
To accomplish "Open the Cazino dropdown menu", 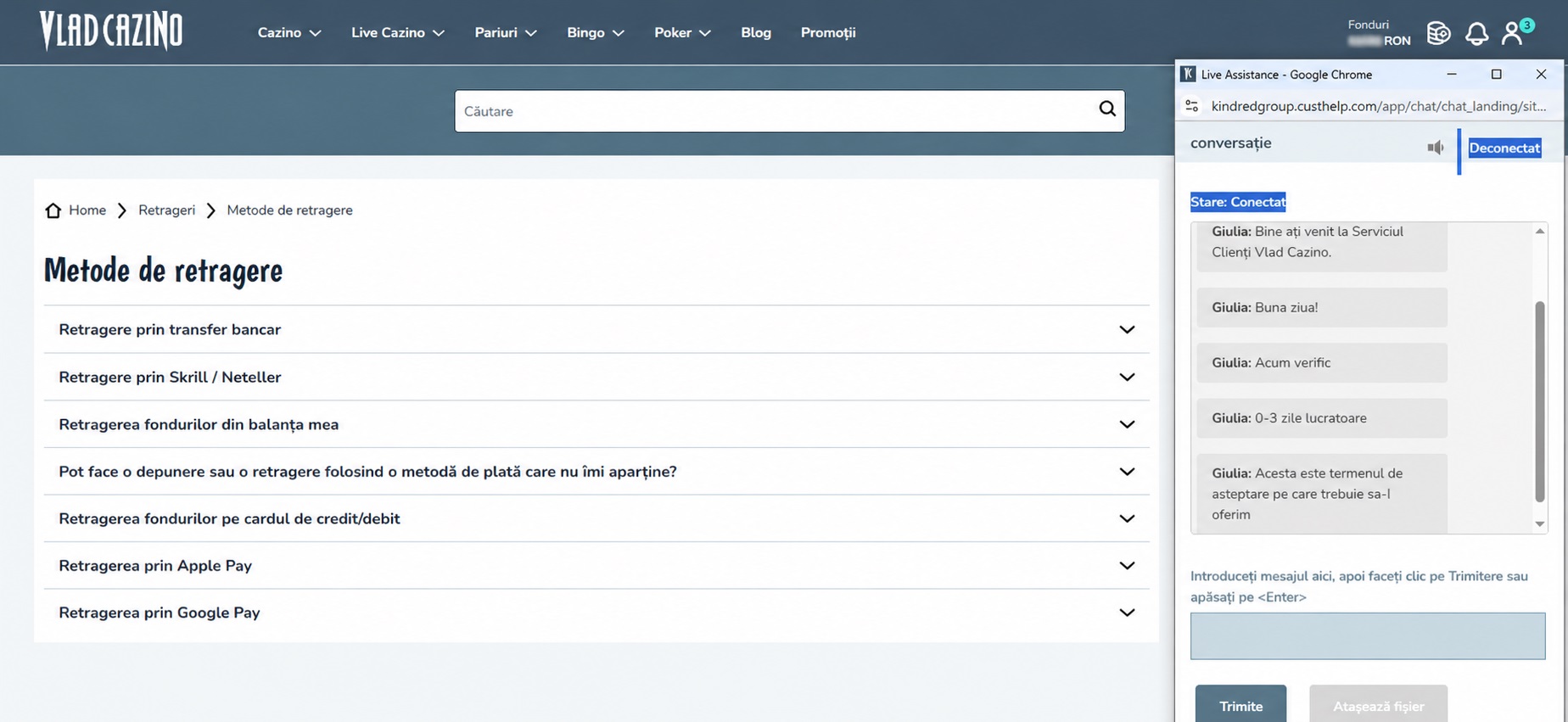I will pos(289,32).
